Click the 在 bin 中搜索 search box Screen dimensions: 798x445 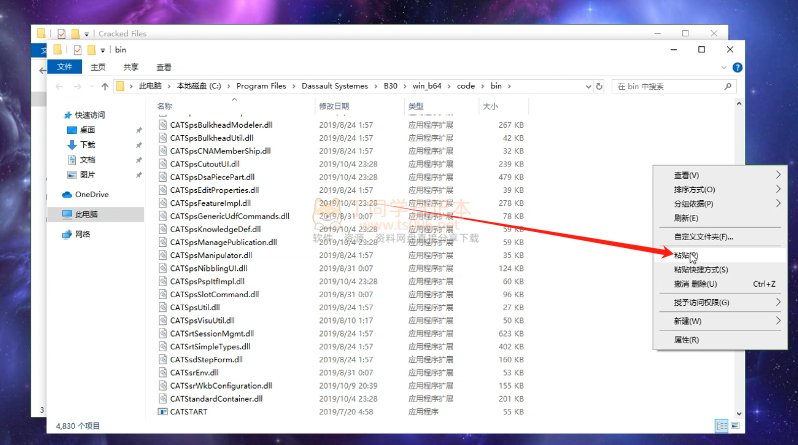pyautogui.click(x=674, y=87)
